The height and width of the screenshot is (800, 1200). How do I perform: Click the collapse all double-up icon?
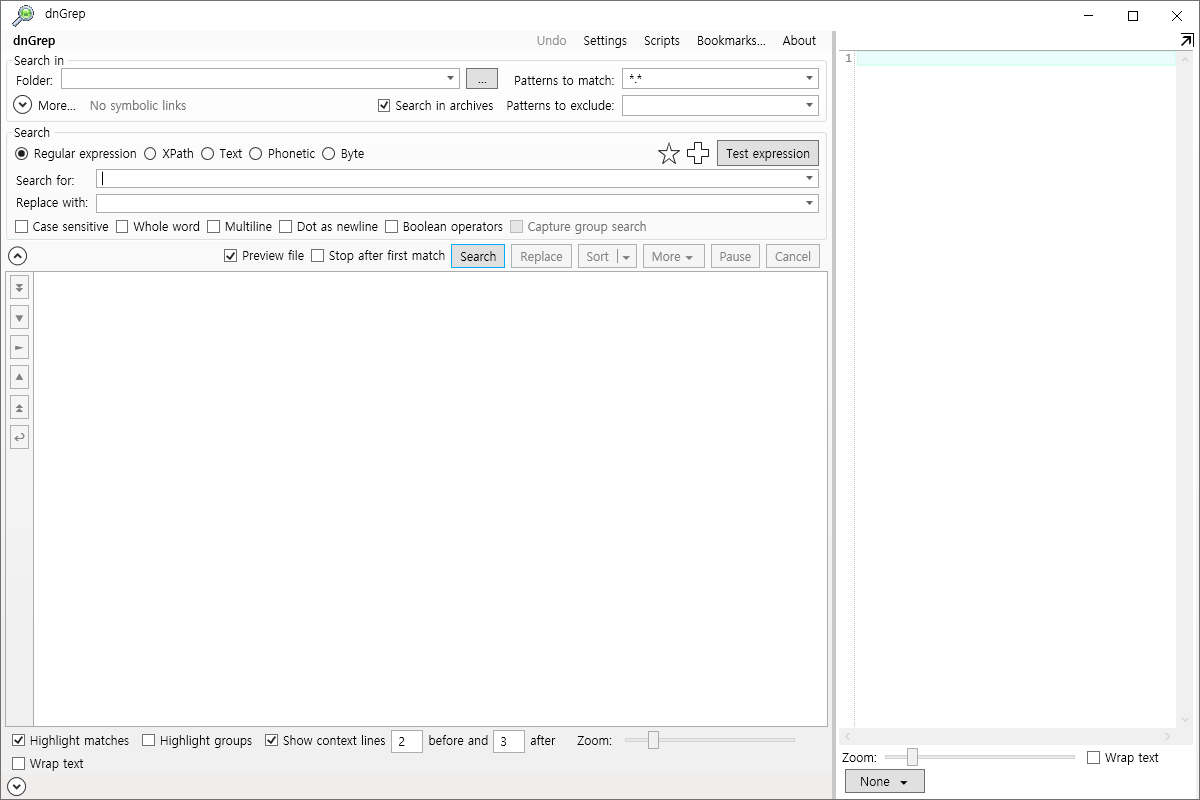coord(19,407)
